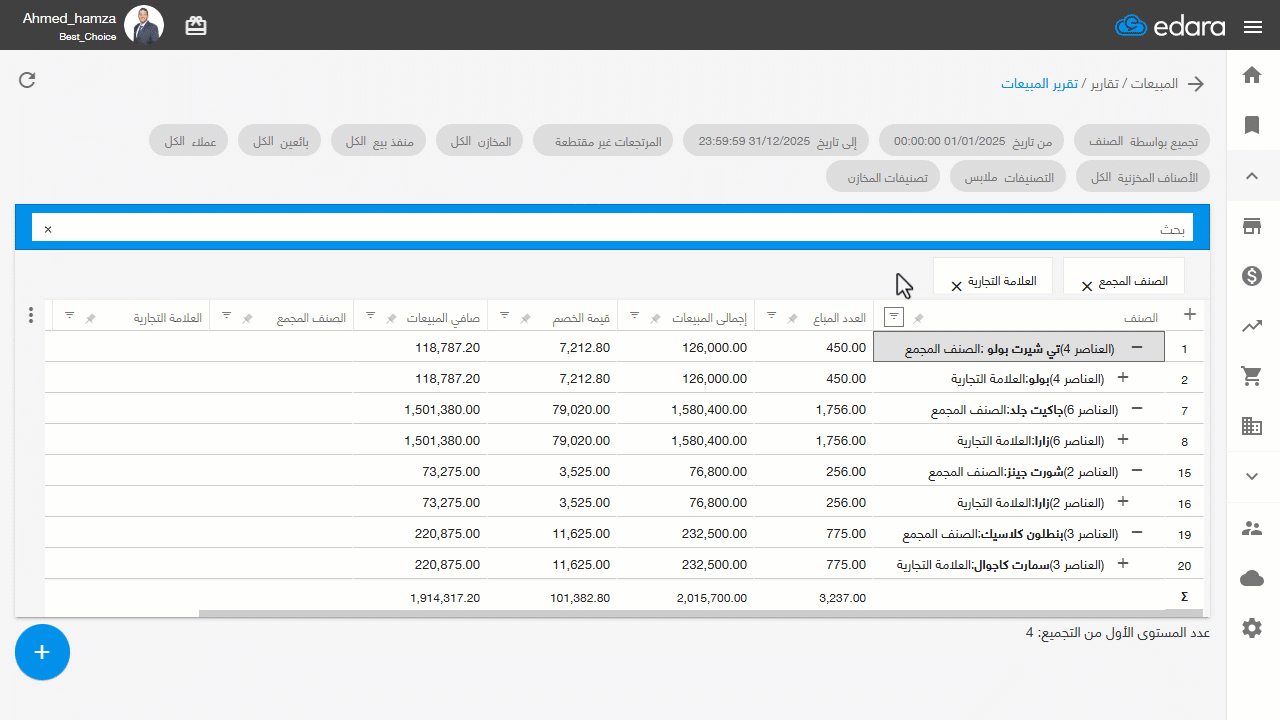Pin the العدد المباع column

coord(792,318)
